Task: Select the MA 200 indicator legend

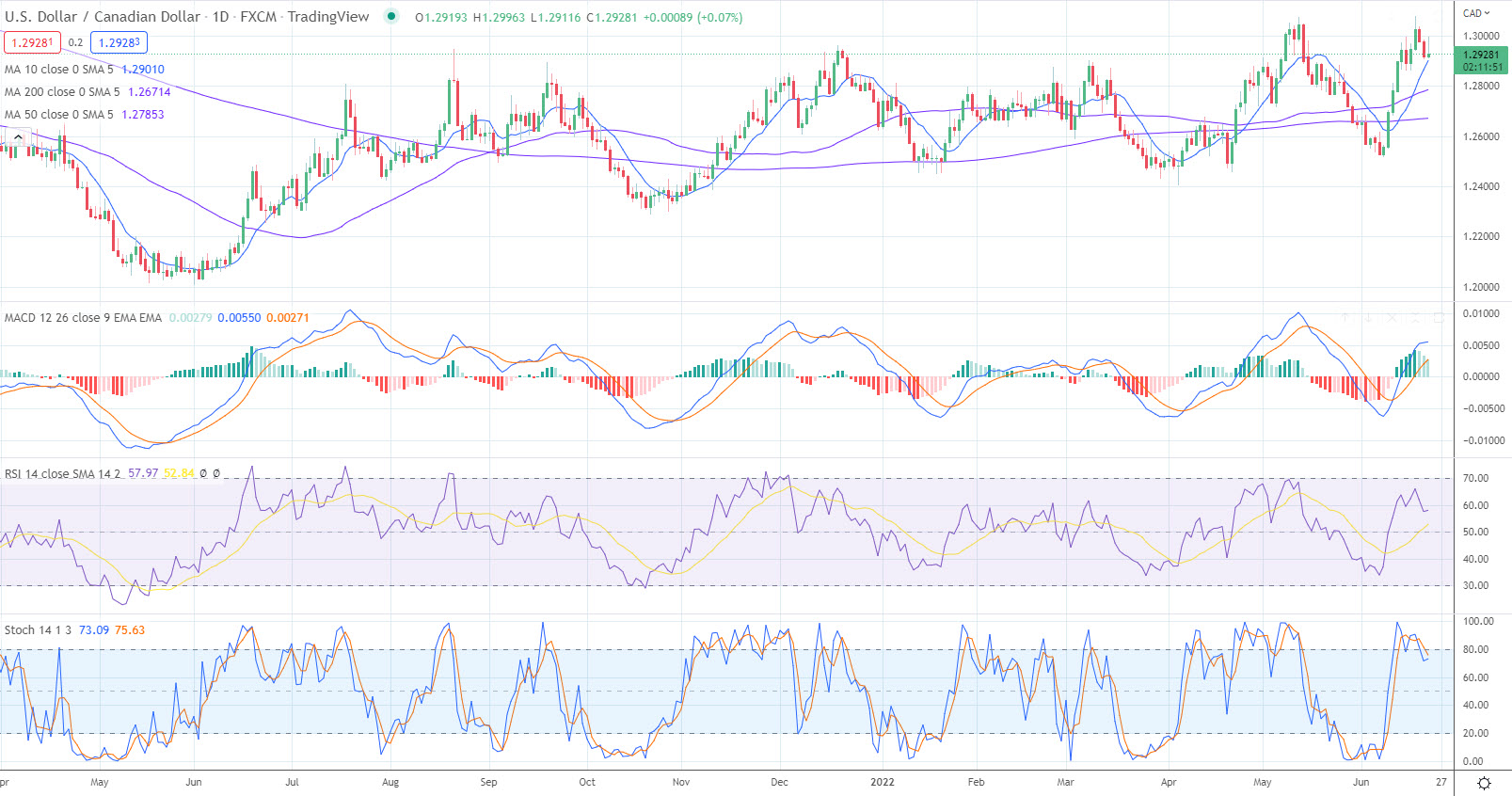Action: point(62,92)
